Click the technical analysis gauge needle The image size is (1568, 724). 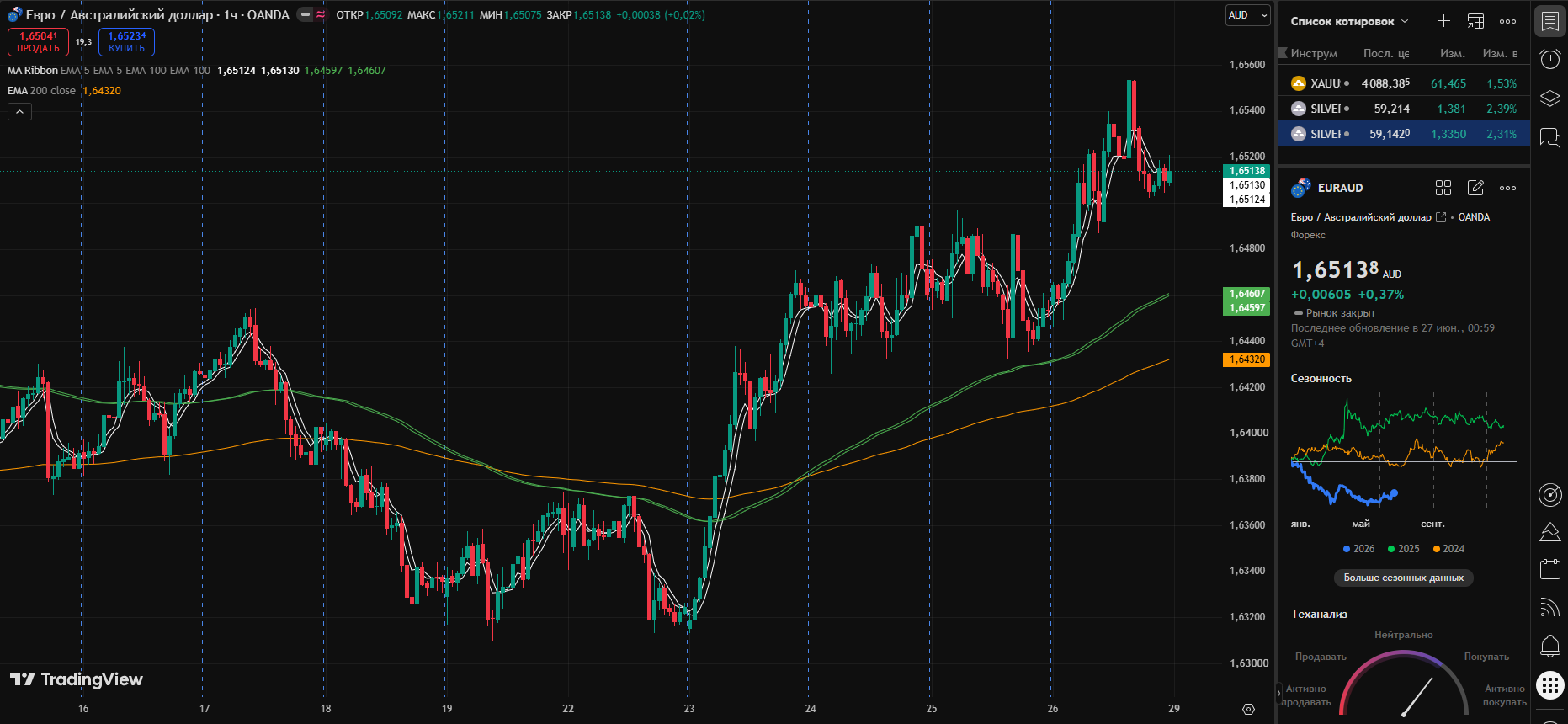pos(1417,697)
